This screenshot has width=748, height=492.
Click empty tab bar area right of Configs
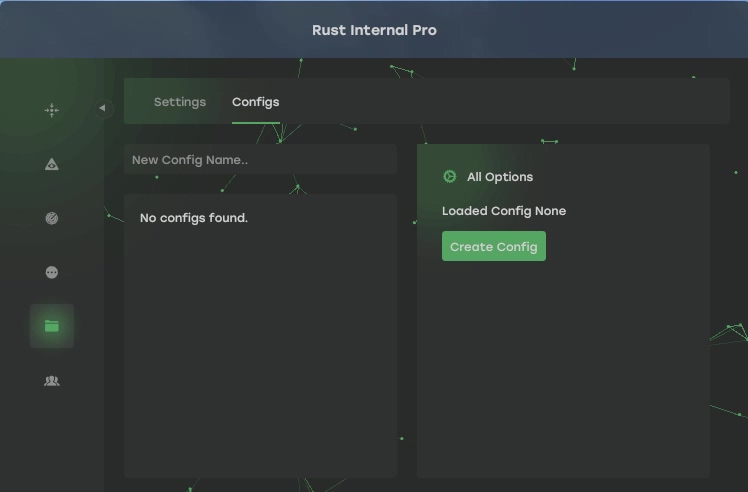click(x=500, y=102)
